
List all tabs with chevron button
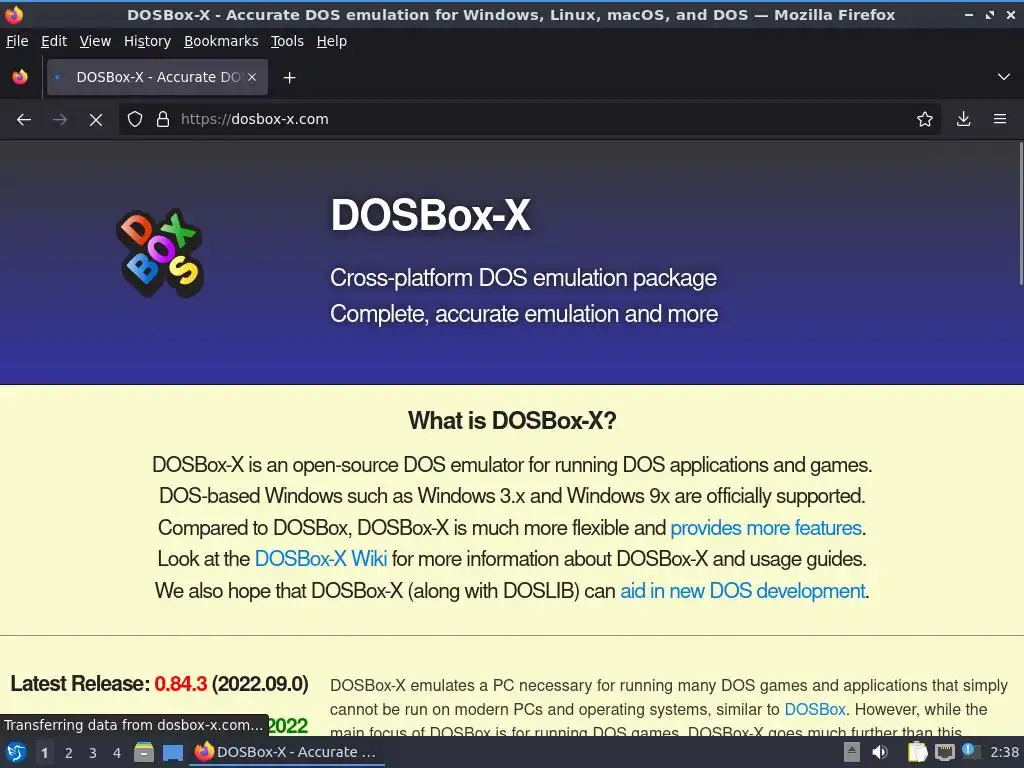click(x=1004, y=77)
